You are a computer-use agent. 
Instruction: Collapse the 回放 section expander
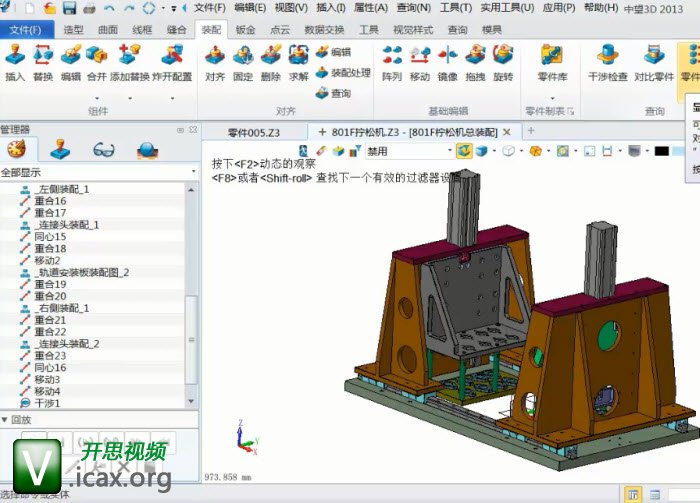tap(6, 418)
